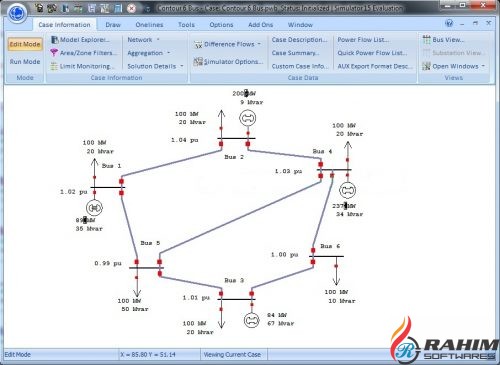Select the load arrow above Bus 4

click(x=348, y=156)
